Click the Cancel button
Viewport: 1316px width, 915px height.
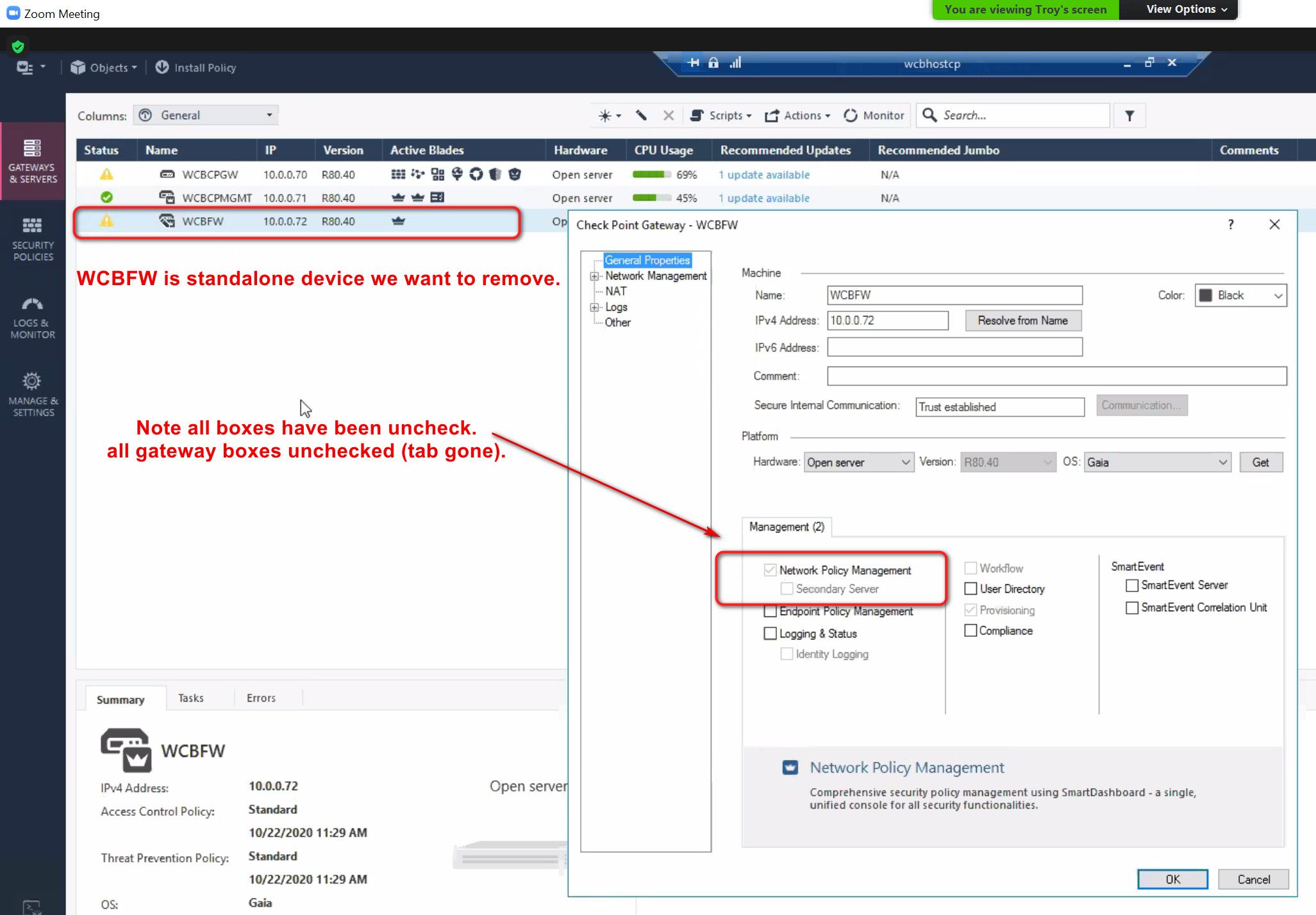tap(1253, 879)
